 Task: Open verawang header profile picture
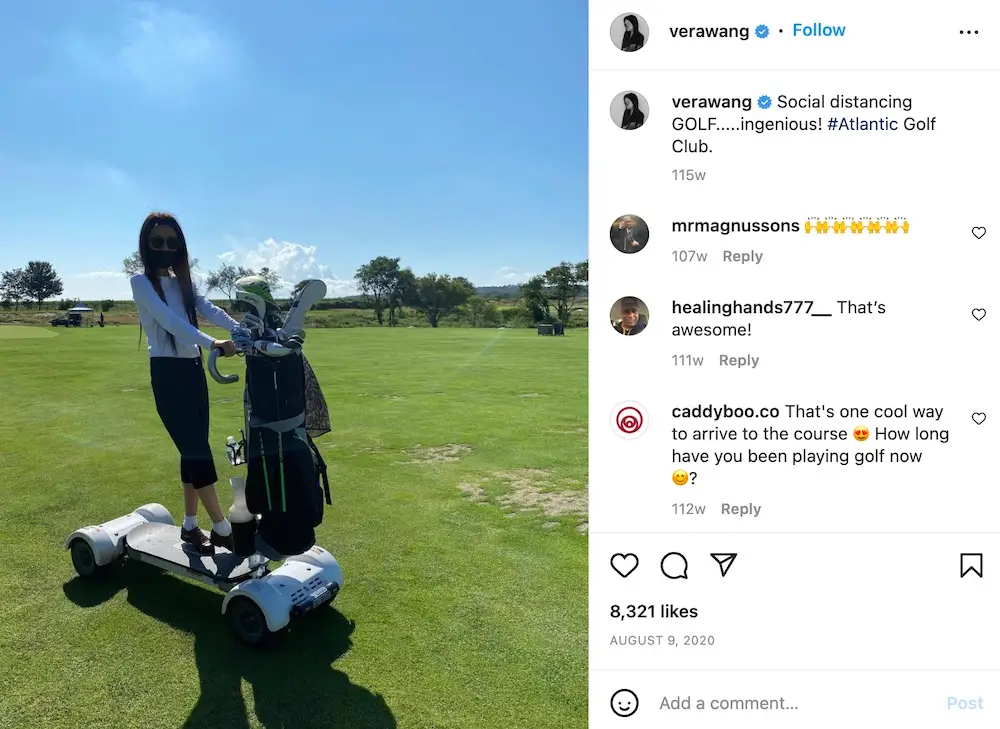coord(629,31)
